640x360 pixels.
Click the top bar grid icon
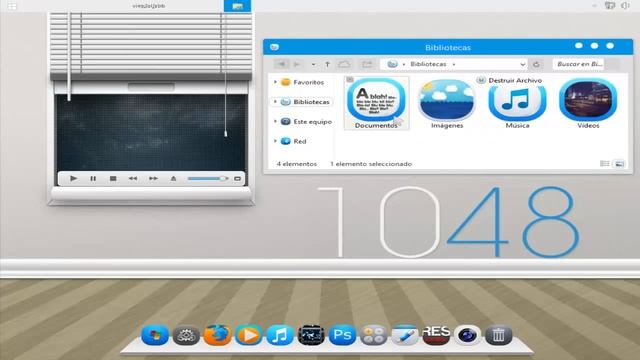[x=12, y=6]
